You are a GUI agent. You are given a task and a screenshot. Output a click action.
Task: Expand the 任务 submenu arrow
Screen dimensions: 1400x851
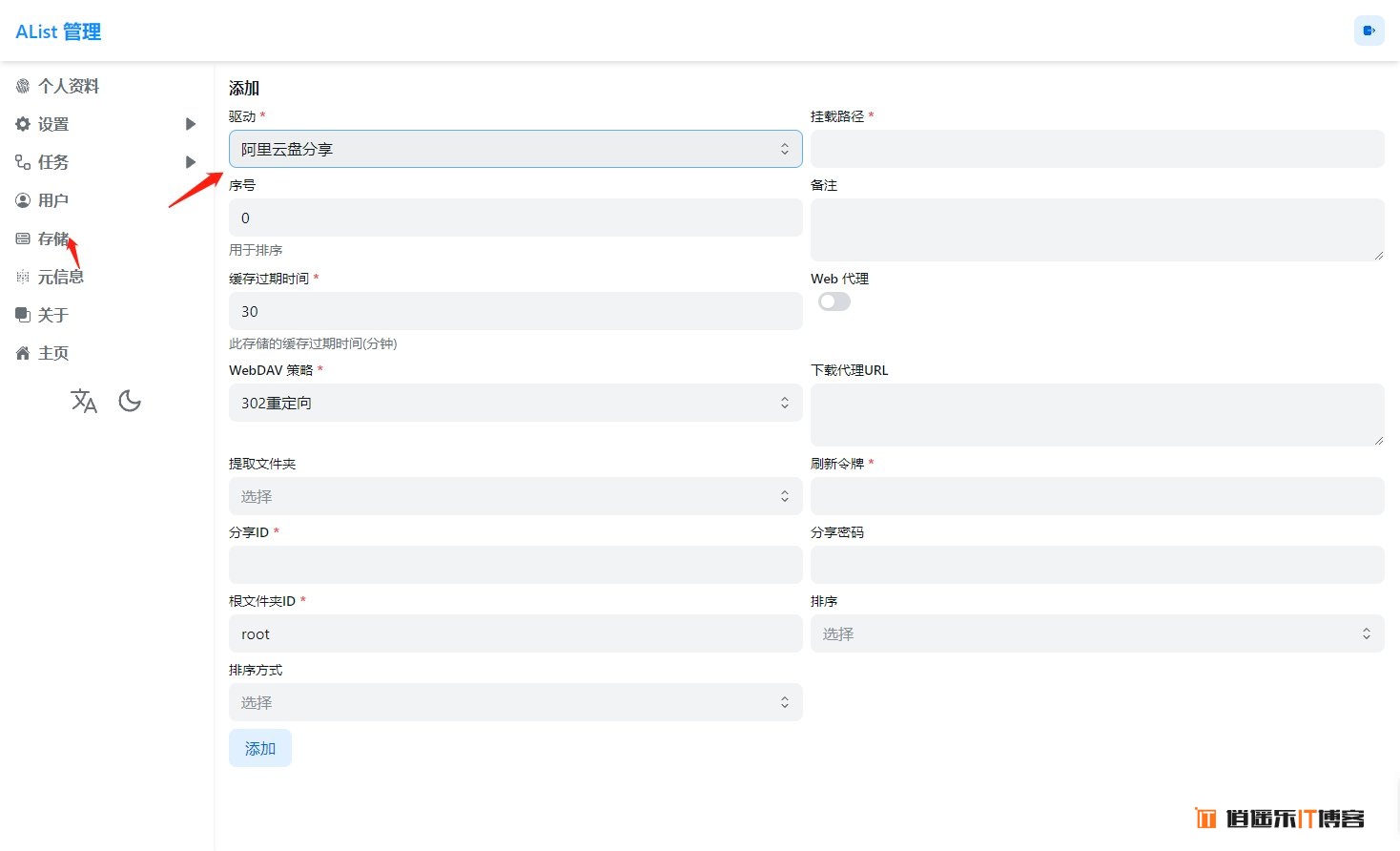(191, 162)
